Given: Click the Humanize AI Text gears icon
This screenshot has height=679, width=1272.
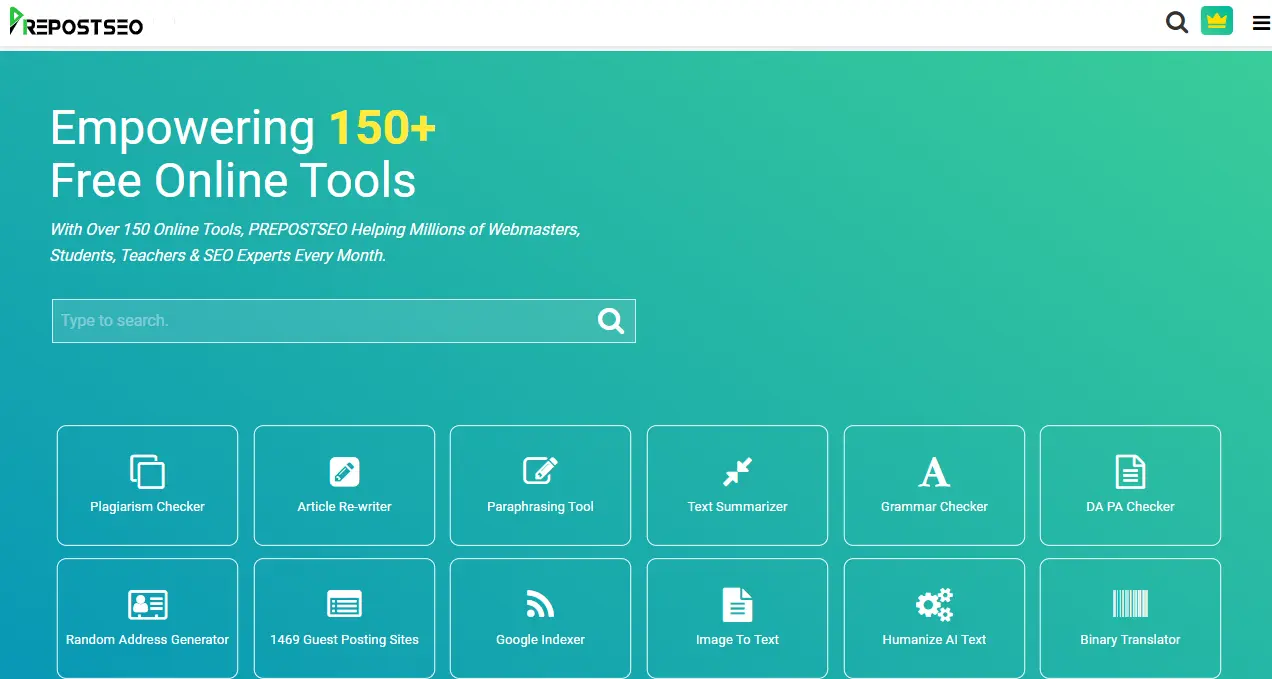Looking at the screenshot, I should click(934, 604).
